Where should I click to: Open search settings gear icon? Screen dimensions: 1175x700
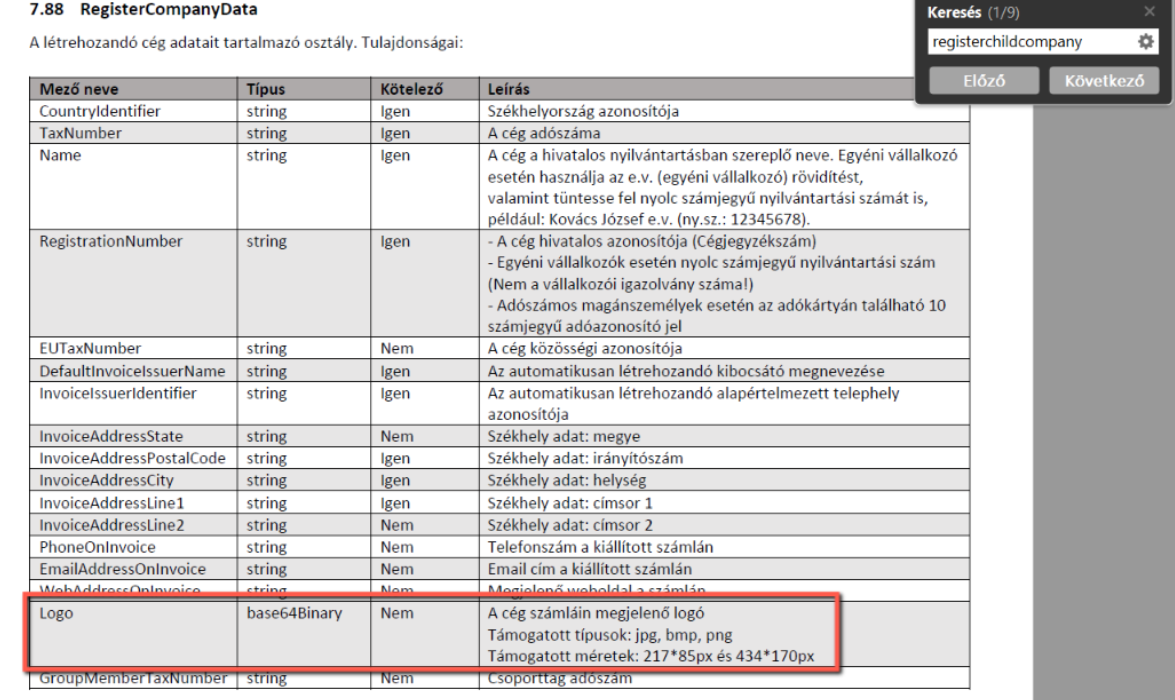(1145, 42)
